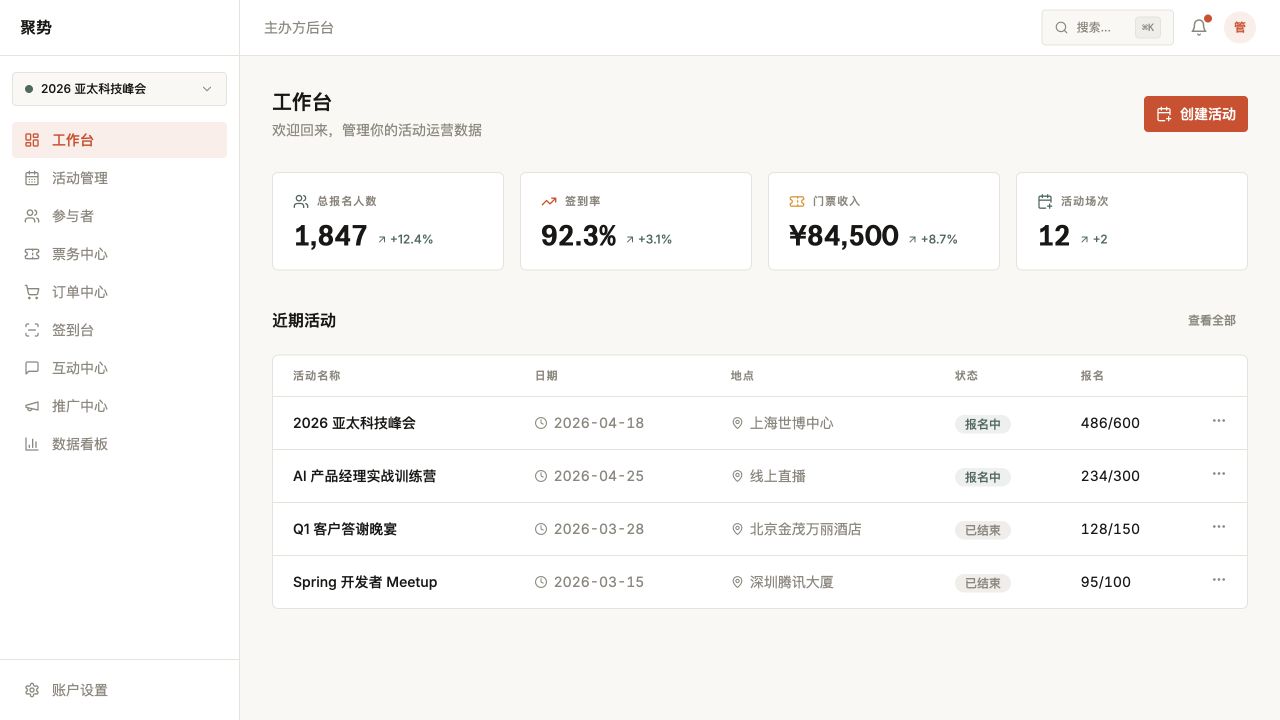Click the 互动中心 chat bubble icon

[32, 368]
